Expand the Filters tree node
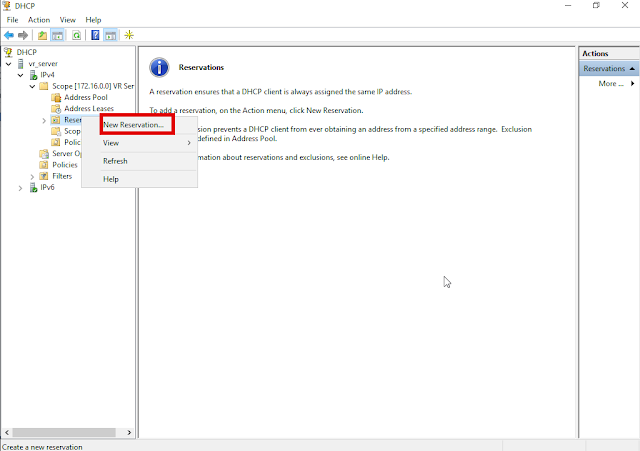Screen dimensions: 640x451 click(x=32, y=177)
